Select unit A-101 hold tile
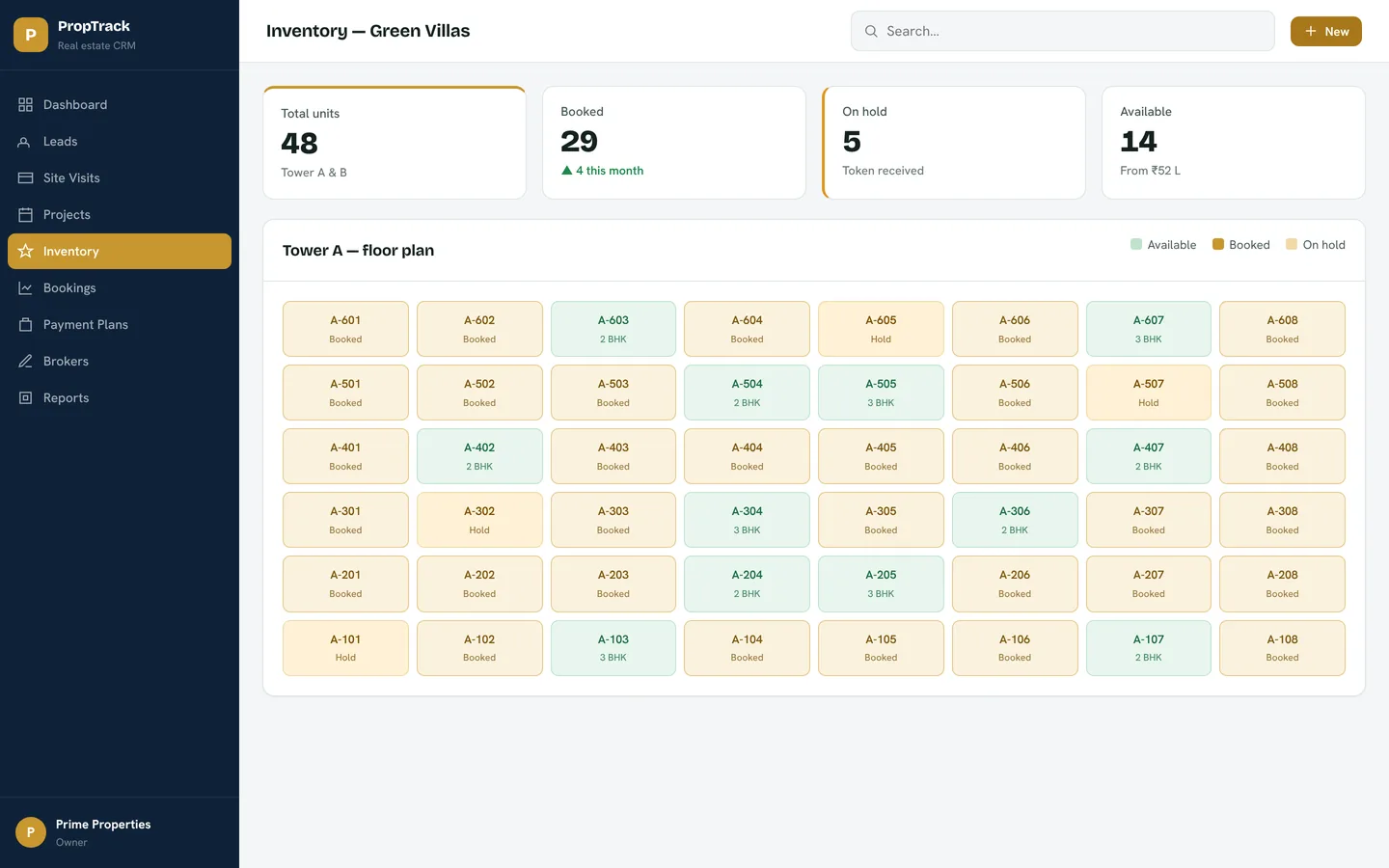Viewport: 1389px width, 868px height. tap(345, 648)
